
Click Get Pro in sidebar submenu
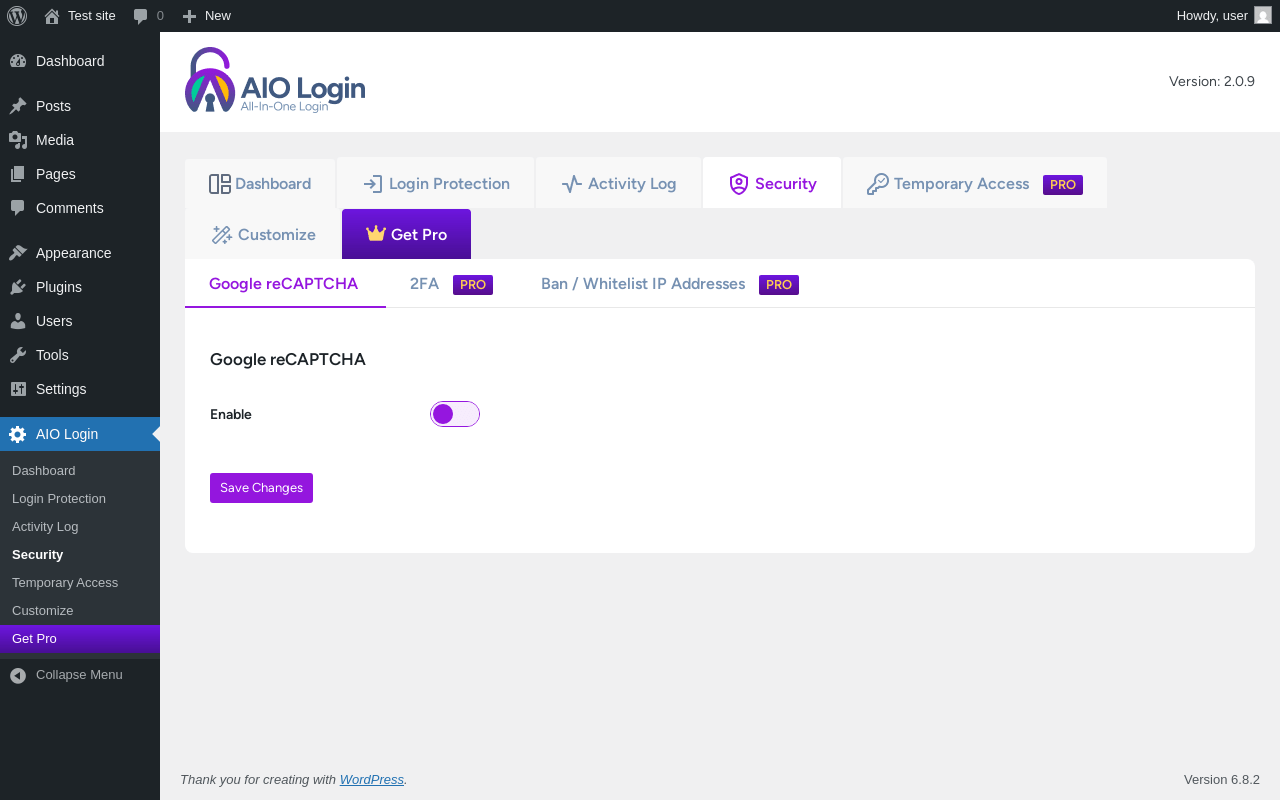(80, 638)
